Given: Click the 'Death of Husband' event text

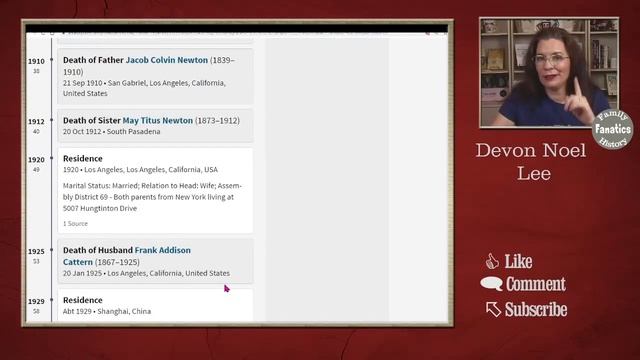Looking at the screenshot, I should [x=98, y=250].
